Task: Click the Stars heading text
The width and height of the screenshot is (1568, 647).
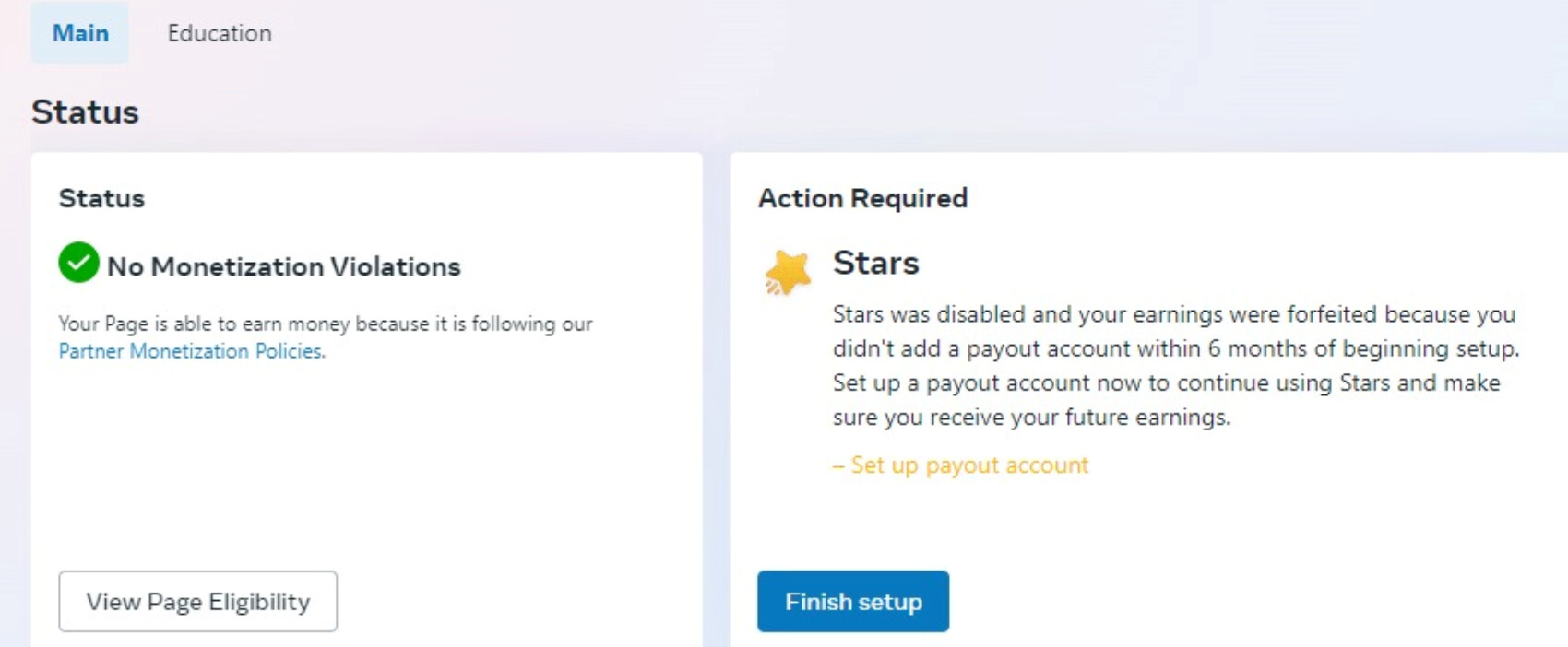Action: [876, 263]
